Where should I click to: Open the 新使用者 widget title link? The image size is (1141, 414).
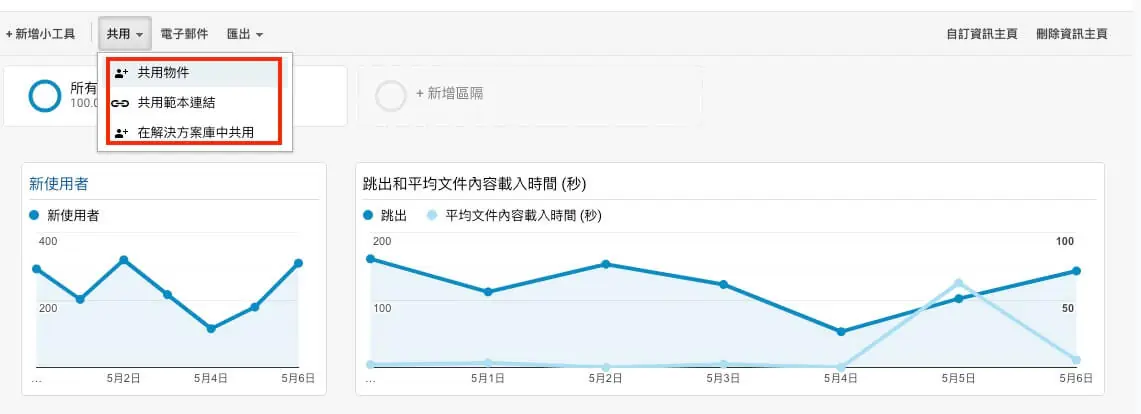click(x=59, y=184)
